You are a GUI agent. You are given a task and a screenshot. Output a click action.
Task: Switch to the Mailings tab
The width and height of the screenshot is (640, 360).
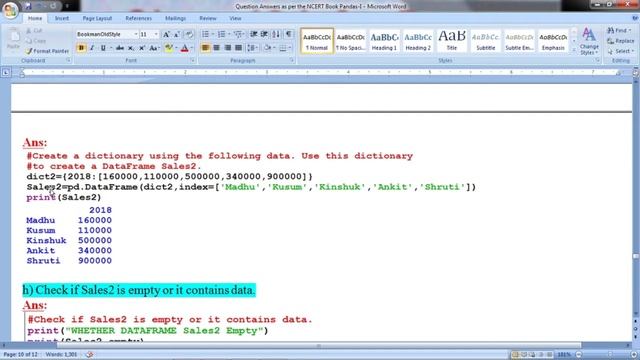(x=176, y=18)
